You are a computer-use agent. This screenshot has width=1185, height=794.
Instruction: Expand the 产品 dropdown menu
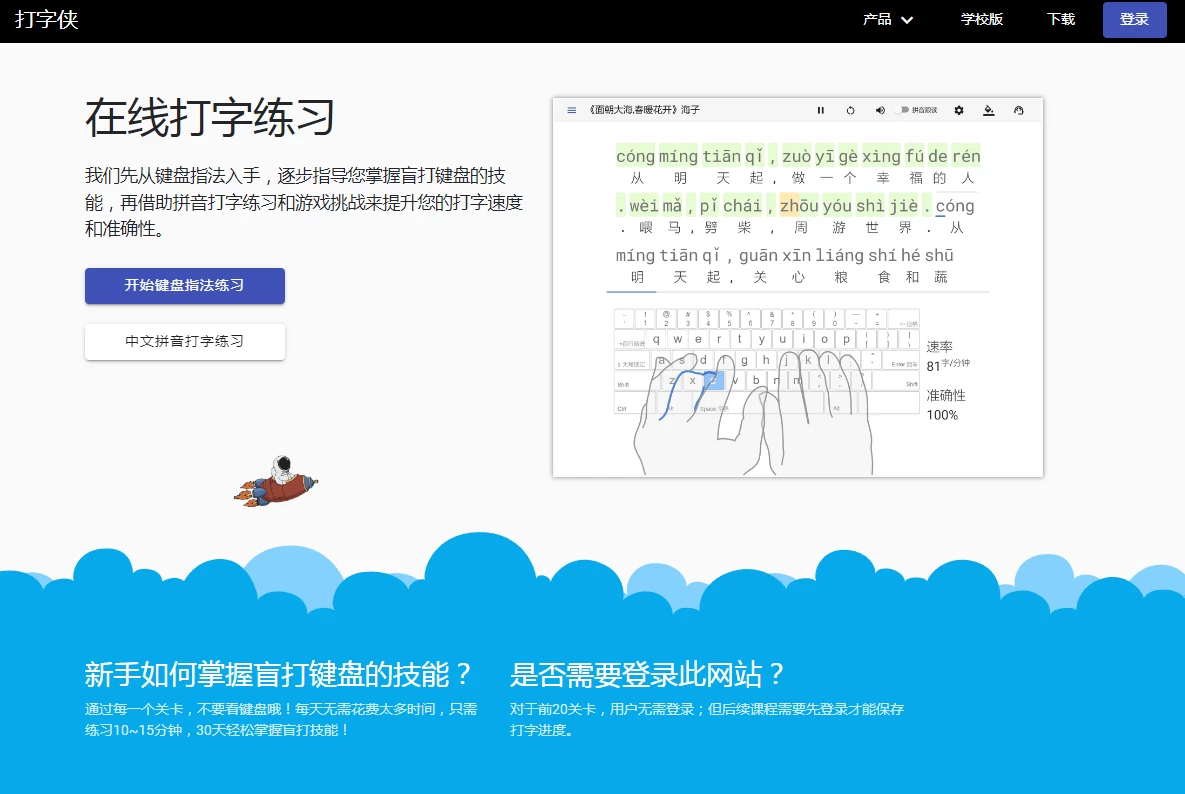click(877, 19)
